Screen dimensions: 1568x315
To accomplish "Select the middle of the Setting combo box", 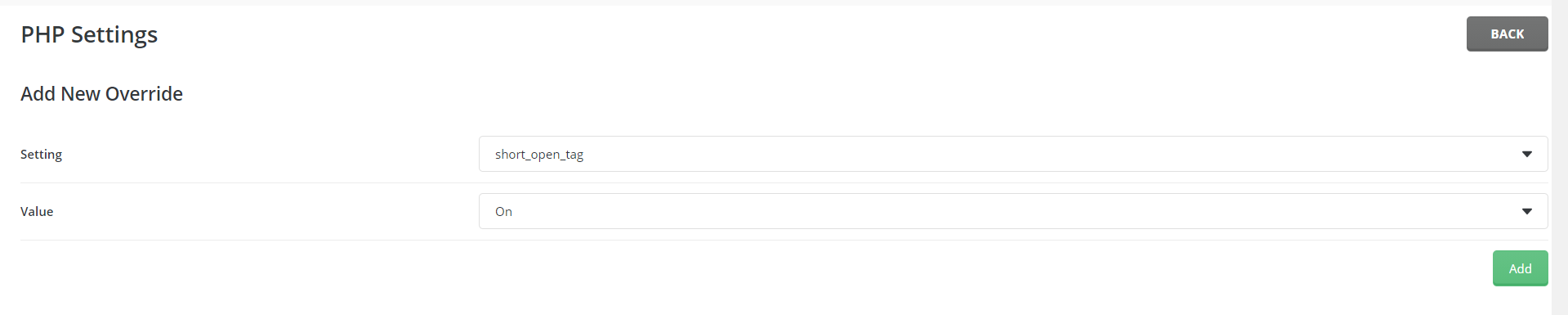I will 1013,154.
